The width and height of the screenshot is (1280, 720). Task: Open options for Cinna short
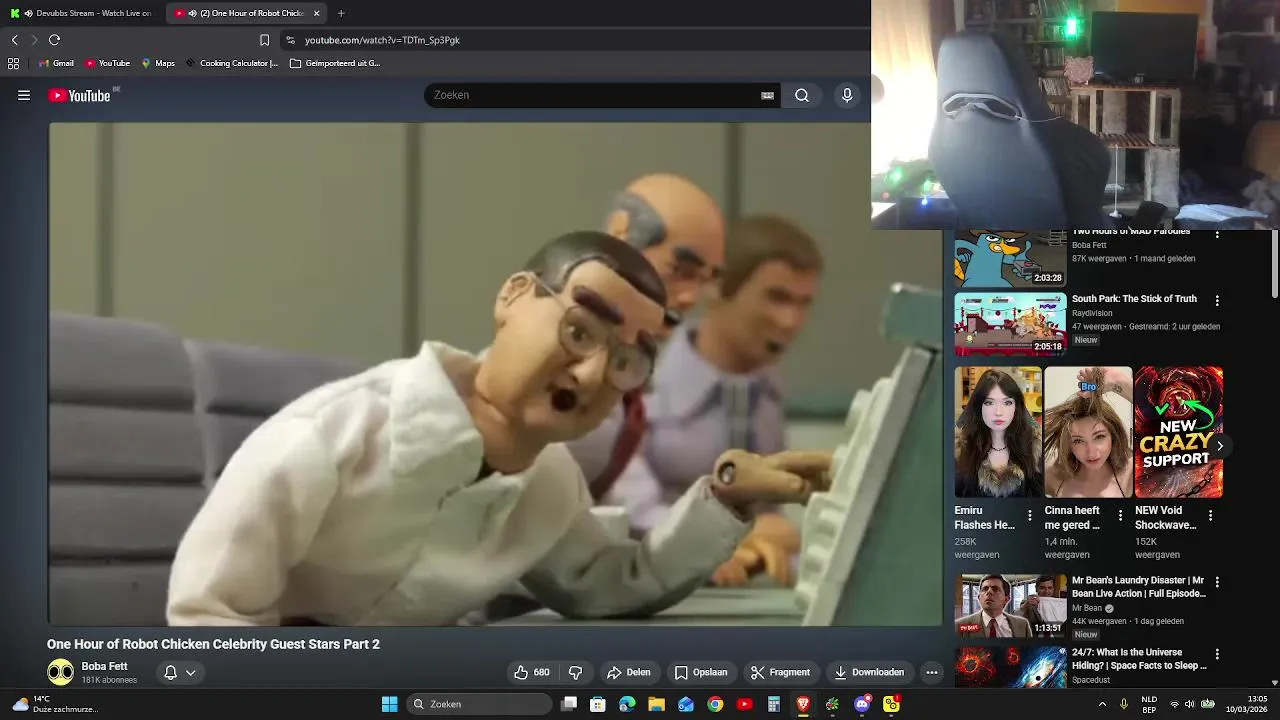(1120, 516)
